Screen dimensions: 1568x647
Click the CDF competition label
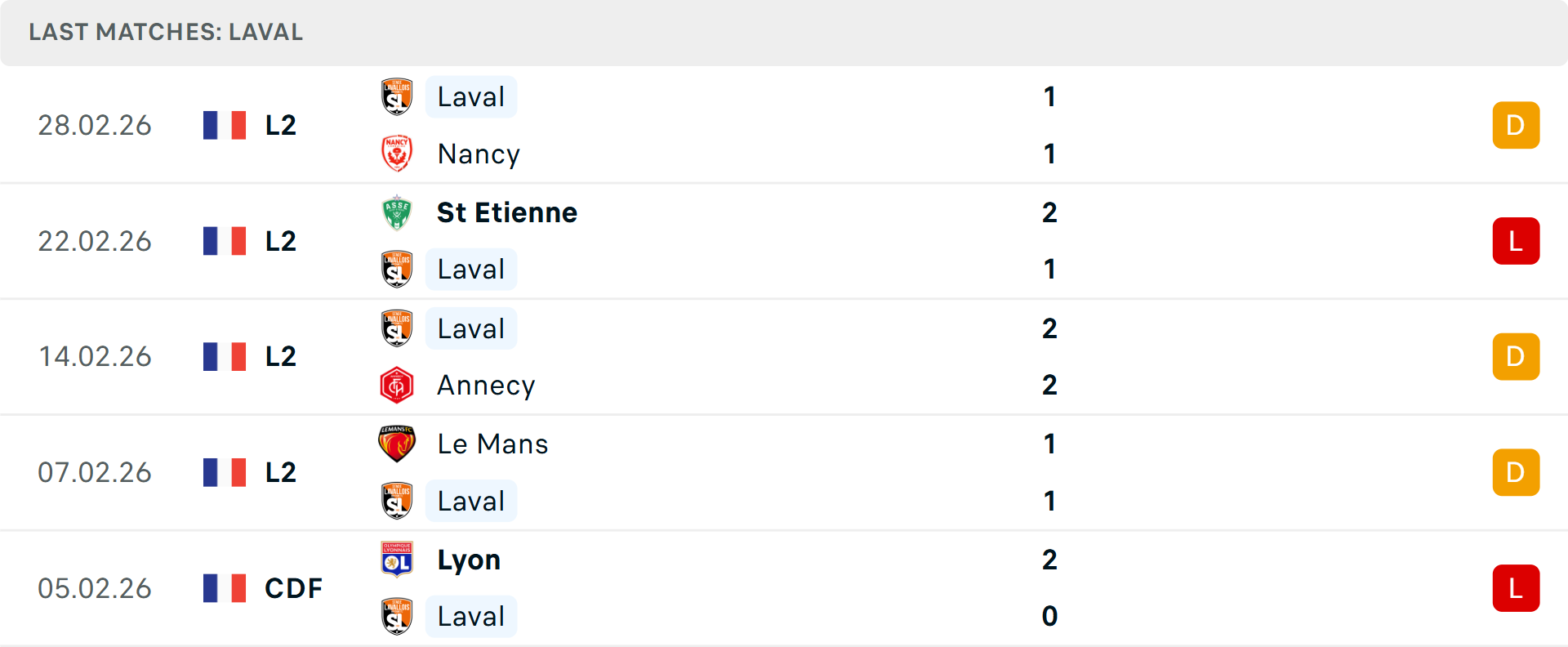click(x=293, y=588)
